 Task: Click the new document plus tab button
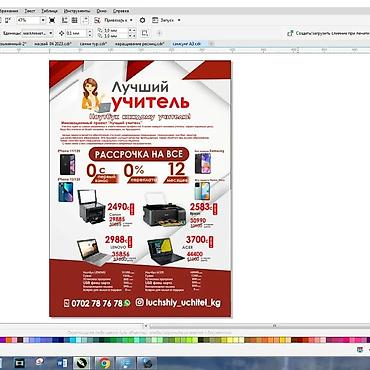pos(211,44)
